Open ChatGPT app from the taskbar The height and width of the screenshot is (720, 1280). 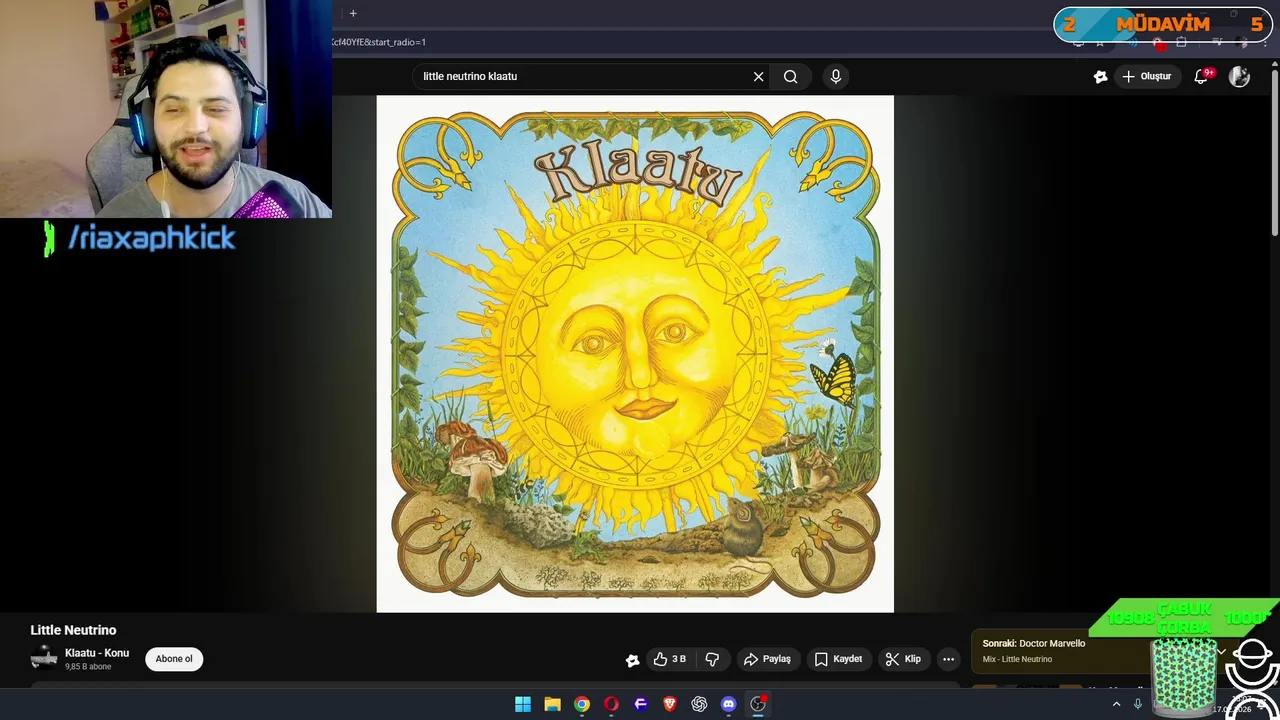pyautogui.click(x=699, y=704)
